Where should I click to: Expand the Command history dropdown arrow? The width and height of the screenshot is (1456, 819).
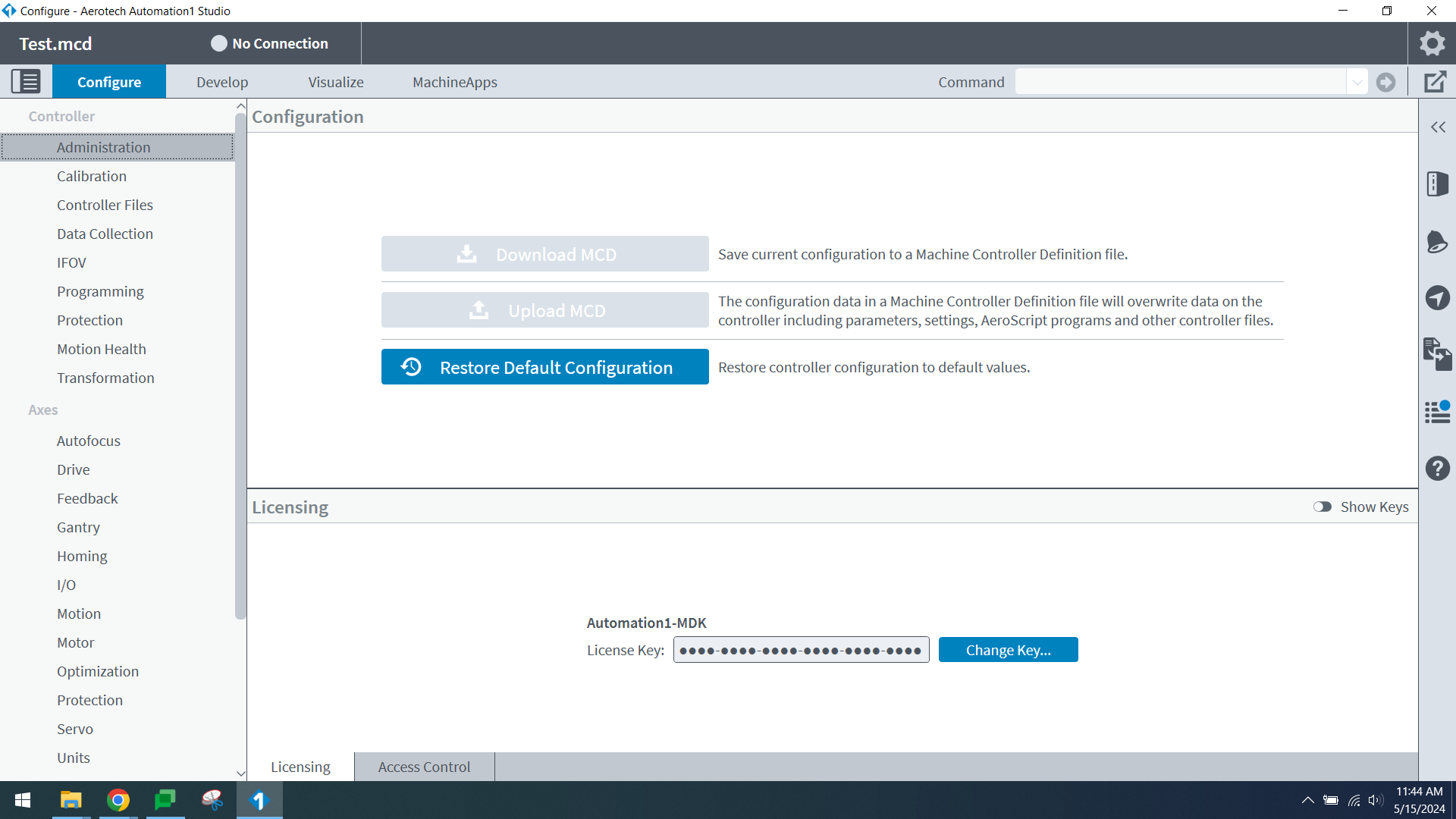point(1357,82)
